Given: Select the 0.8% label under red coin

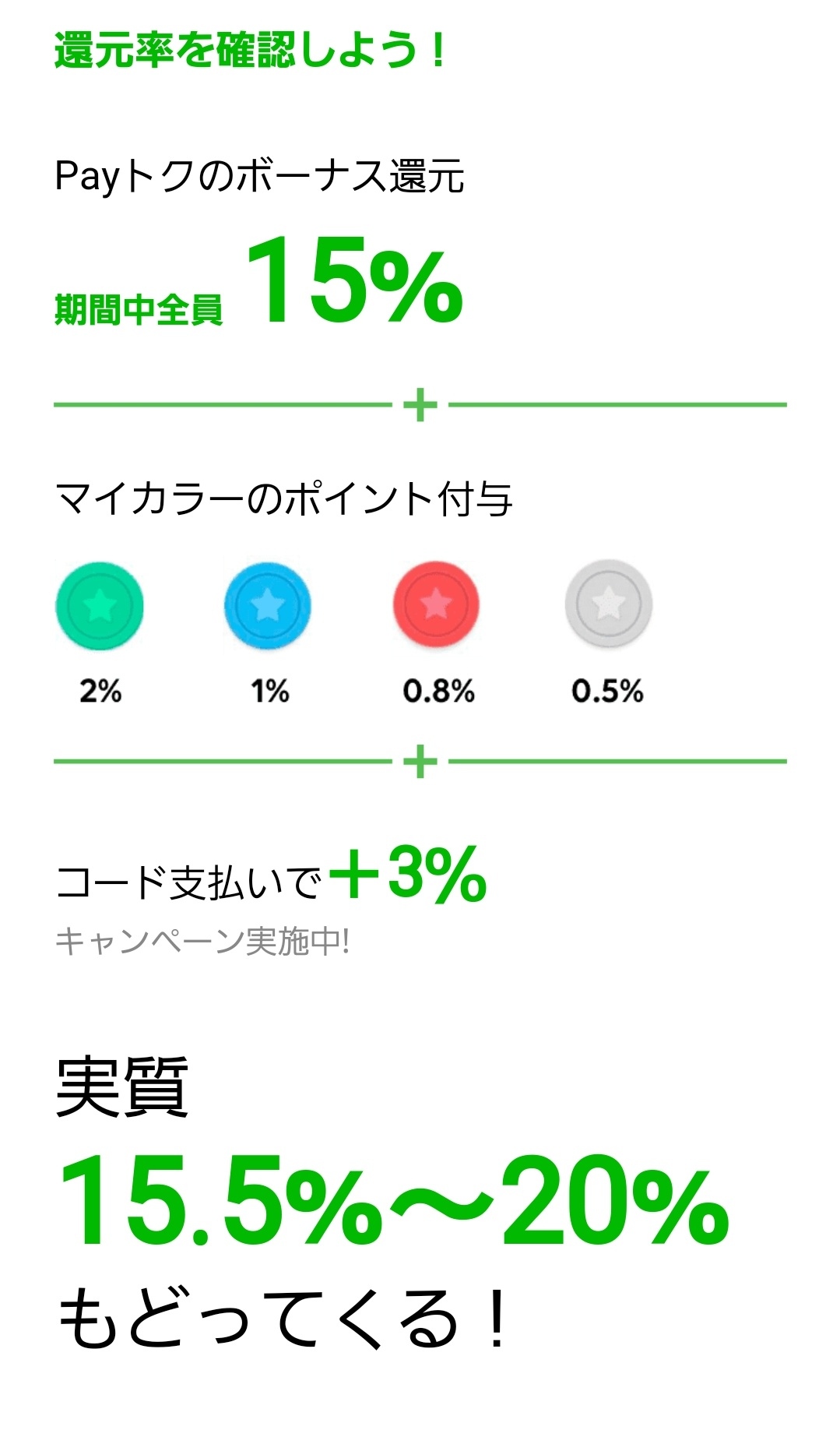Looking at the screenshot, I should pyautogui.click(x=438, y=691).
